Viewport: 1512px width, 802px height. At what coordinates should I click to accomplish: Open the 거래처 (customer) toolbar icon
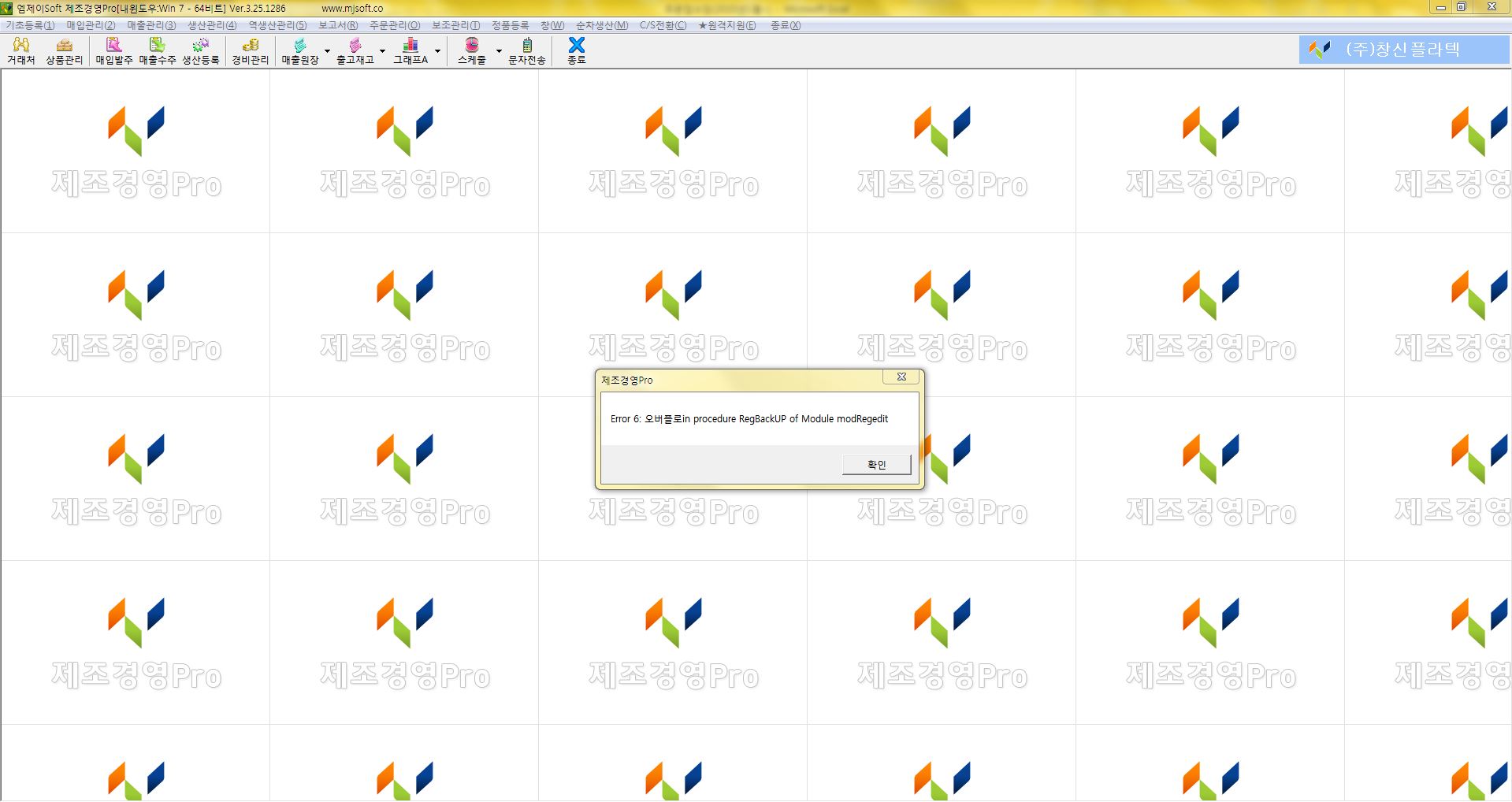[21, 51]
